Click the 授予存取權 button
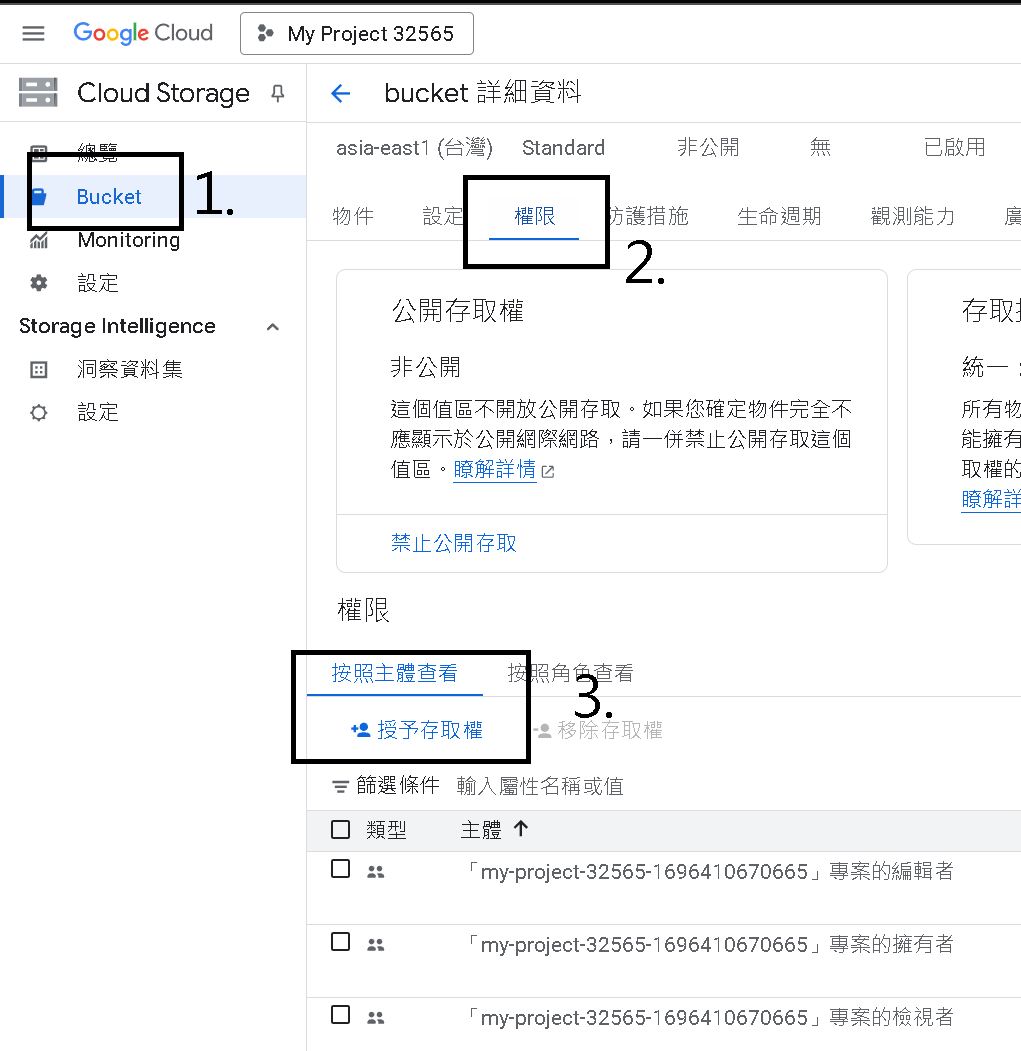This screenshot has height=1051, width=1021. tap(416, 730)
